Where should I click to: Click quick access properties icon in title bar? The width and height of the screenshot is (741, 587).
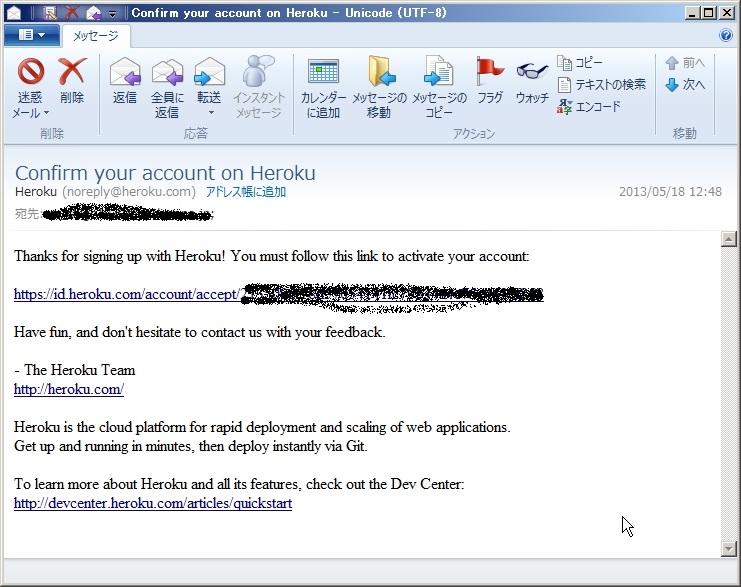[50, 13]
